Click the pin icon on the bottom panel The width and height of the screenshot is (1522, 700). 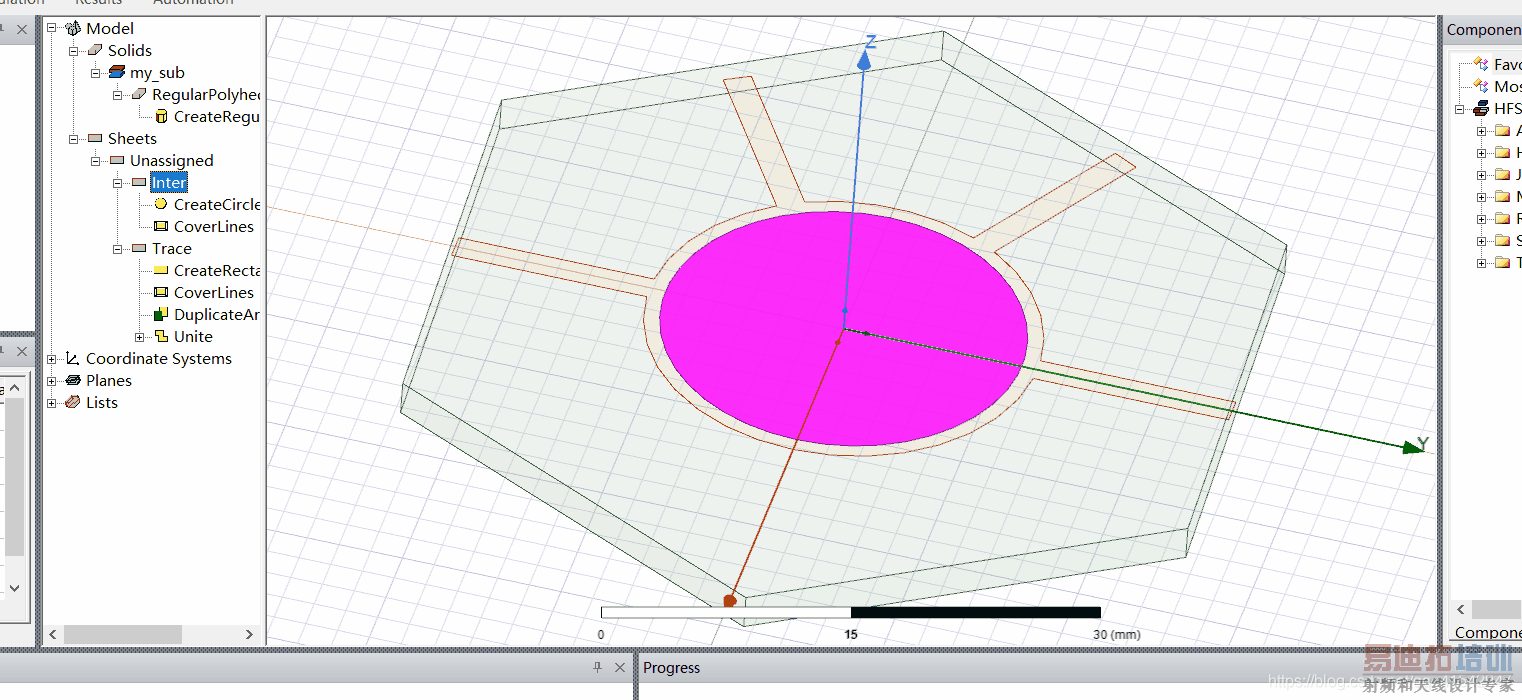point(597,667)
